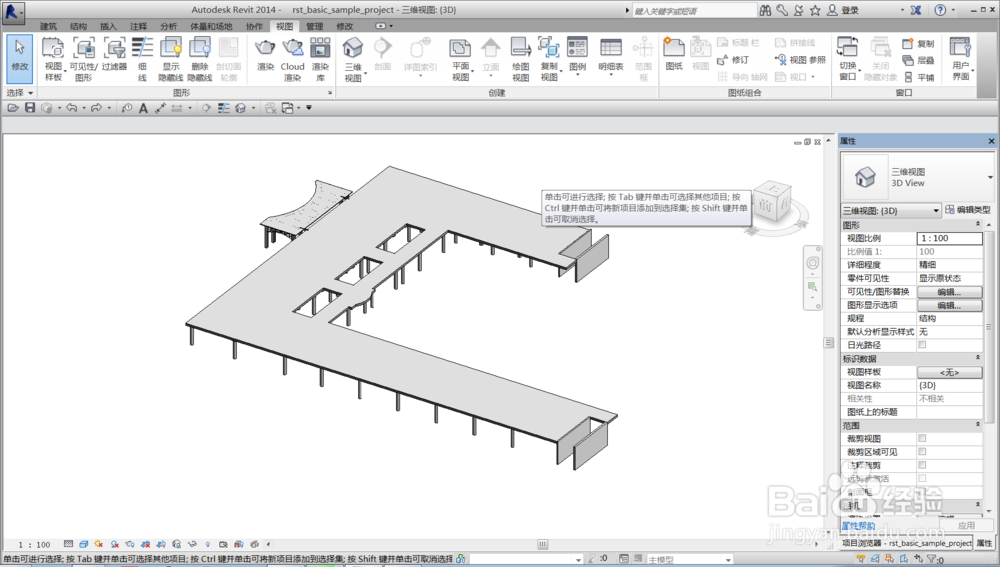Open 可见性/图形 visibility graphics settings
The image size is (1000, 567).
(x=84, y=59)
